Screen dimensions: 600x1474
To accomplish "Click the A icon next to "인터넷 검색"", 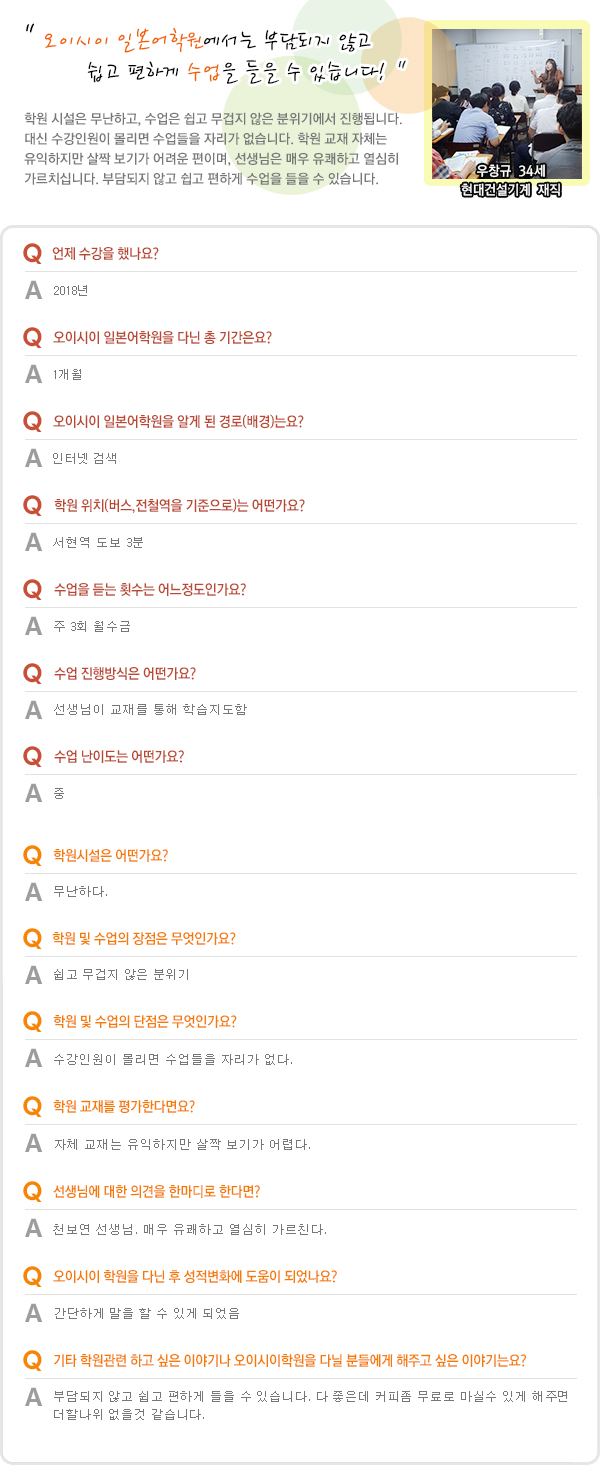I will pos(33,458).
